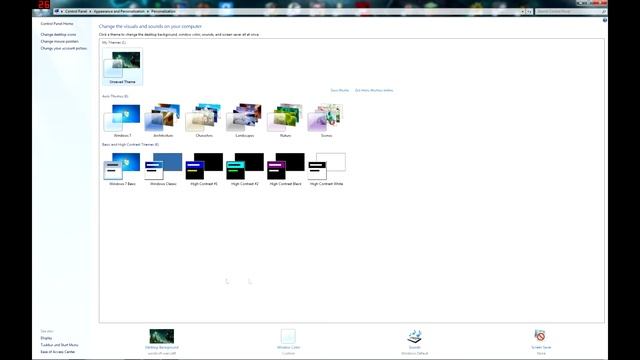Apply the Windows 7 Basic theme
This screenshot has height=360, width=640.
122,169
